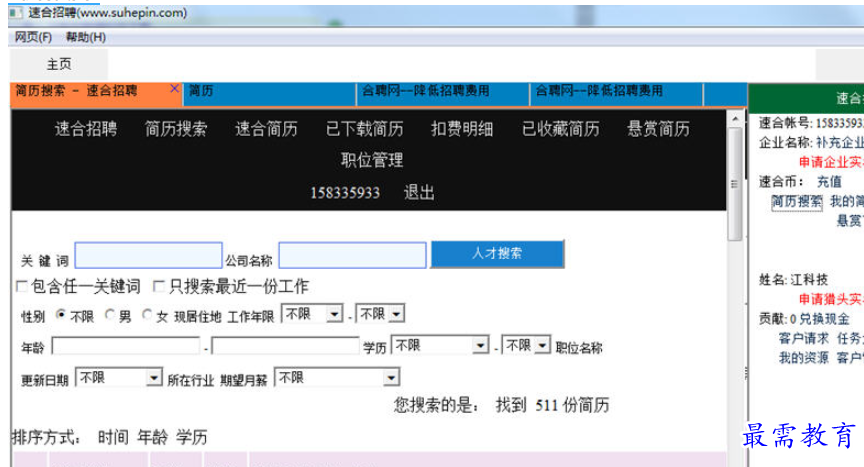Sort results by 时间
Image resolution: width=864 pixels, height=467 pixels.
point(113,438)
